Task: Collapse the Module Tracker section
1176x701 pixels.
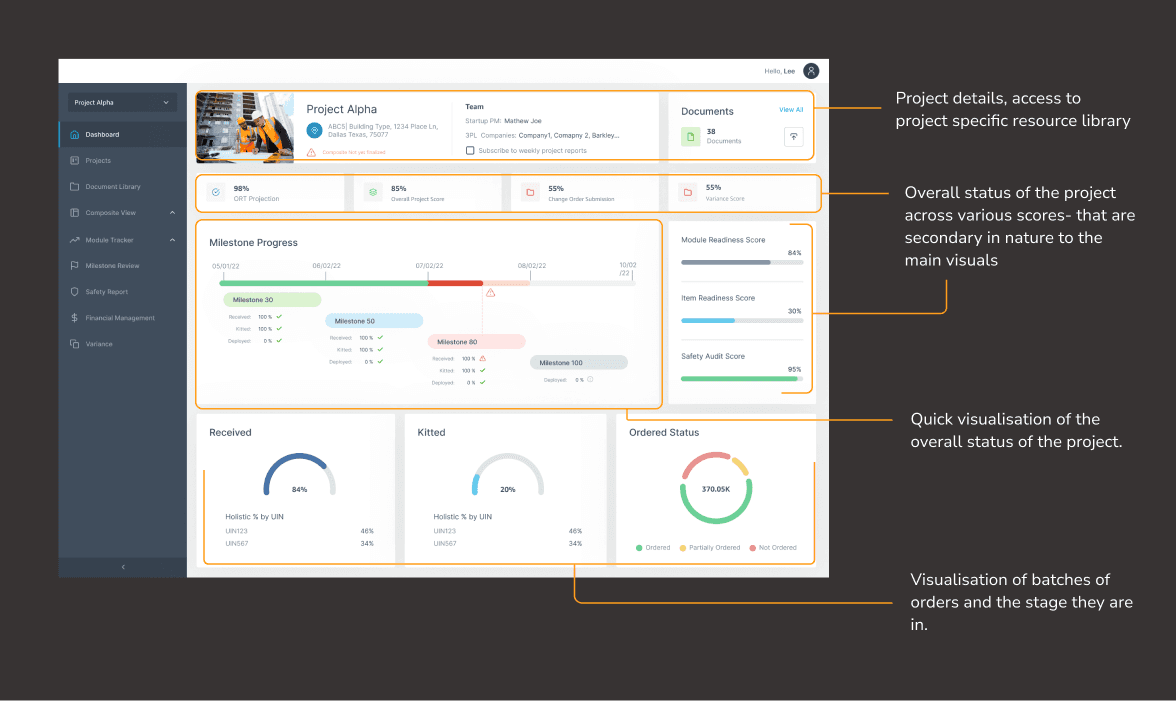Action: tap(173, 239)
